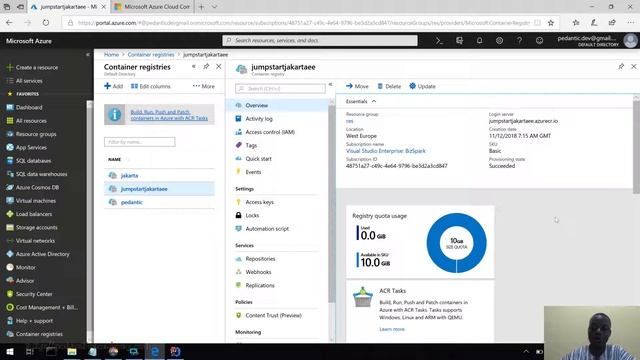Move the registry resource

coord(357,86)
